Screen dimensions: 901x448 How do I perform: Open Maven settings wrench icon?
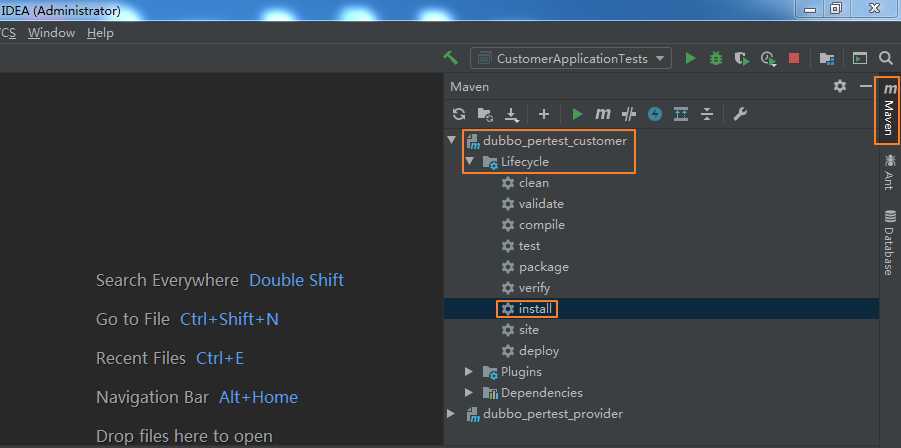click(740, 114)
